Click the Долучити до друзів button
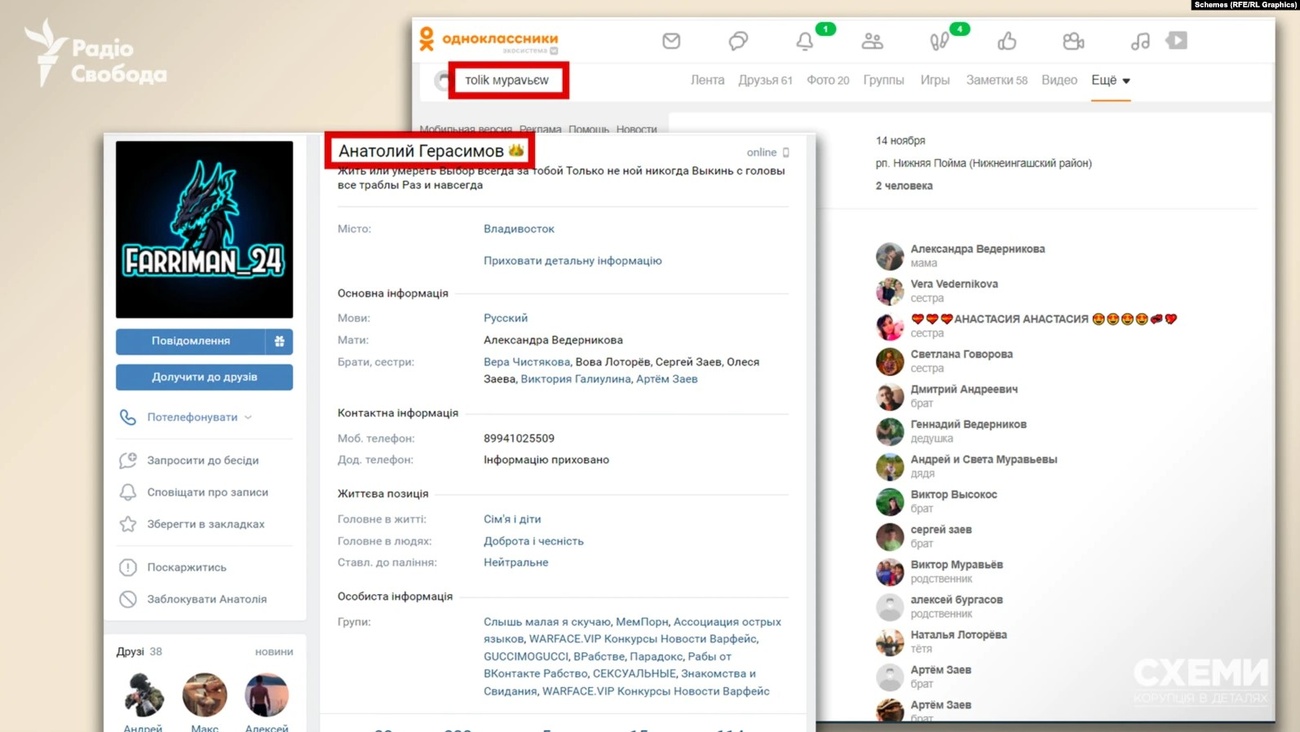Screen dimensions: 1300x732 point(204,377)
